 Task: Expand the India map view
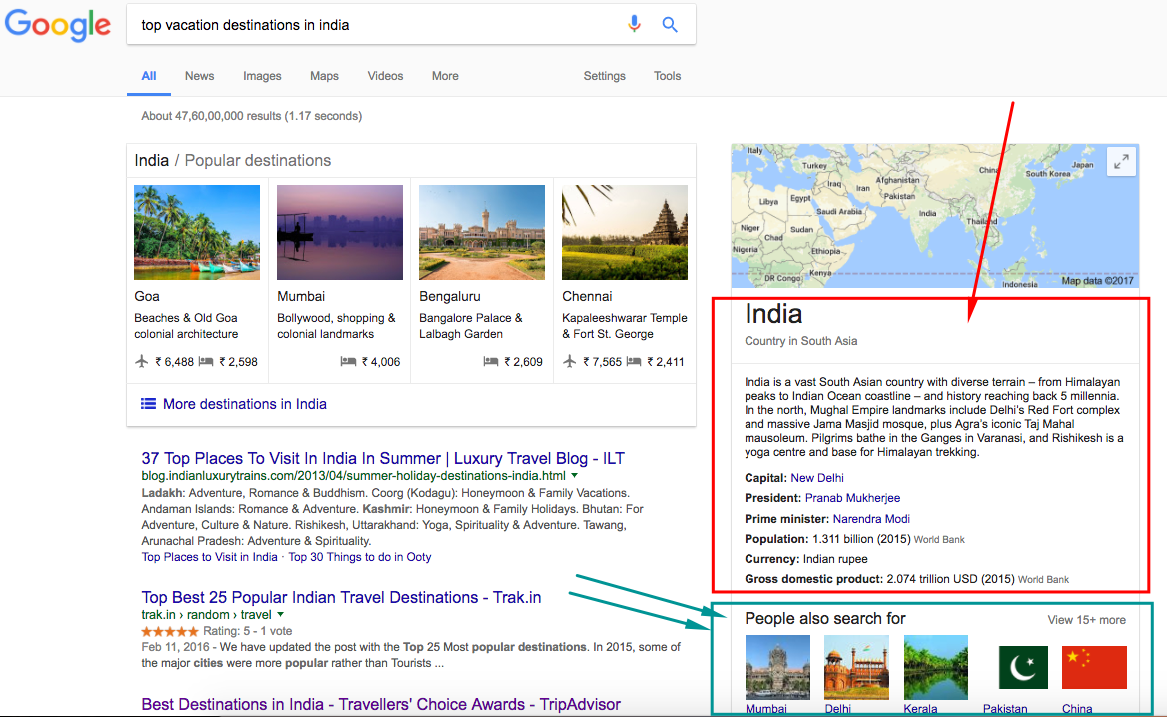[x=1121, y=161]
